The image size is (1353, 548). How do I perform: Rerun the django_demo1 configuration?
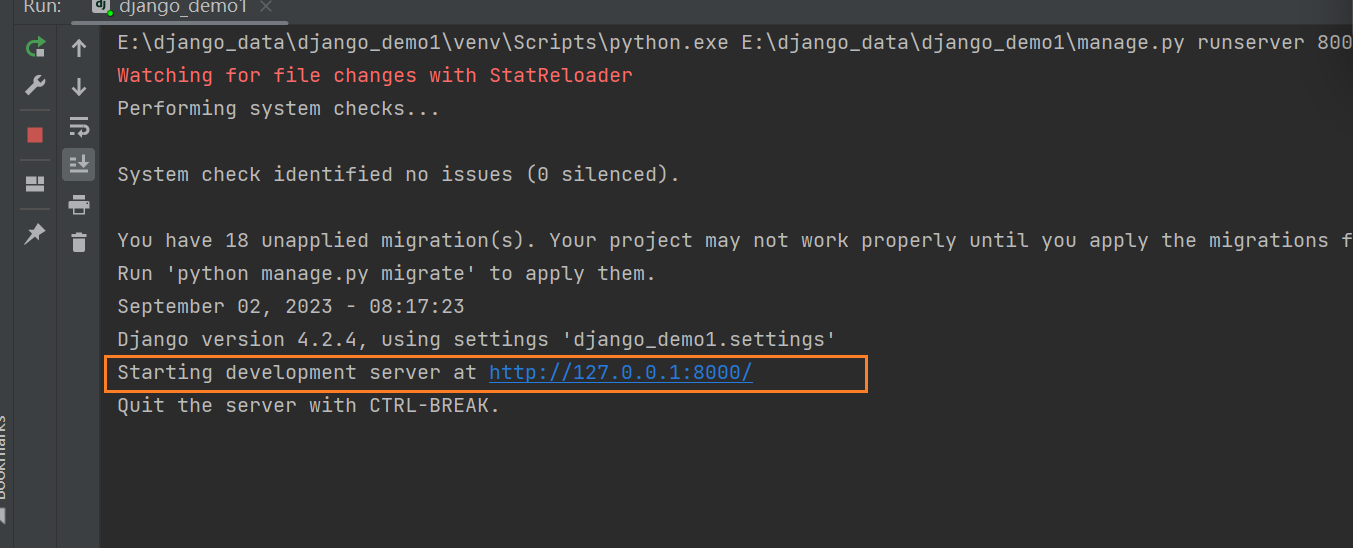coord(35,47)
